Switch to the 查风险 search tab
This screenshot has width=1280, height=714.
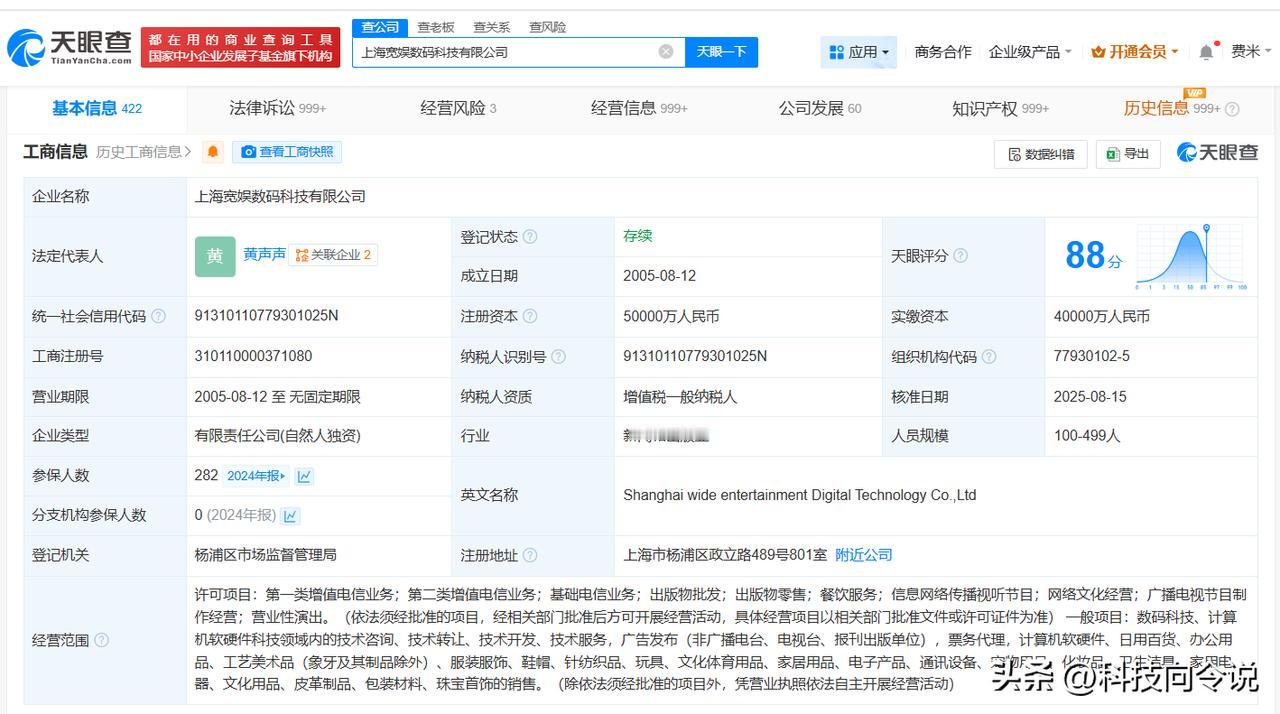click(x=548, y=27)
